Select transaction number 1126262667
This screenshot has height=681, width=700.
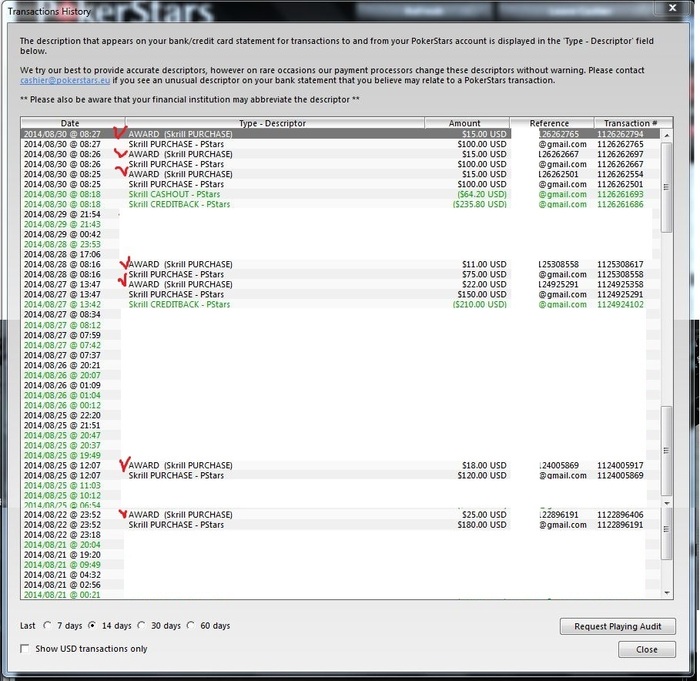620,164
